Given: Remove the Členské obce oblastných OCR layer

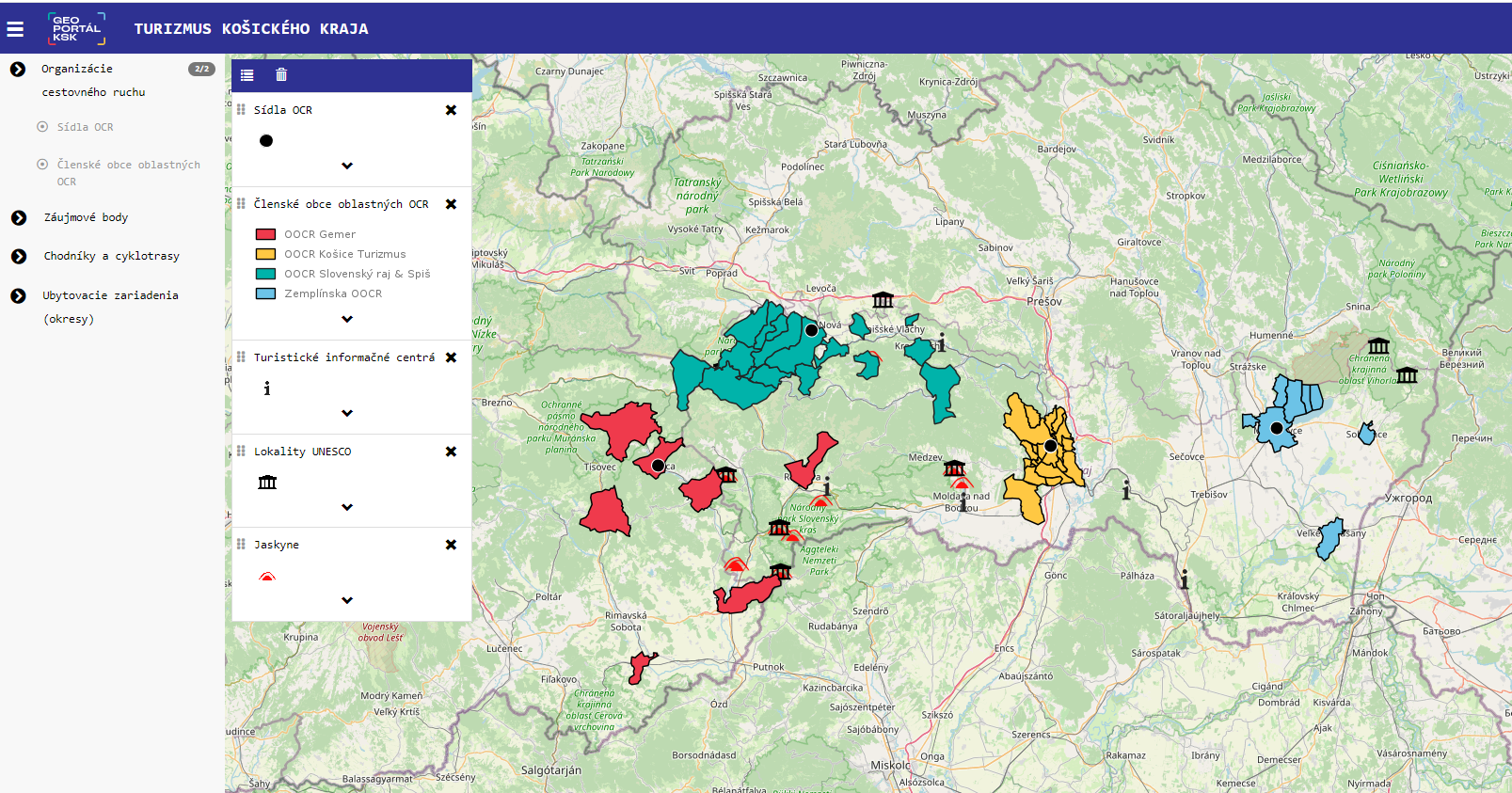Looking at the screenshot, I should [x=451, y=204].
